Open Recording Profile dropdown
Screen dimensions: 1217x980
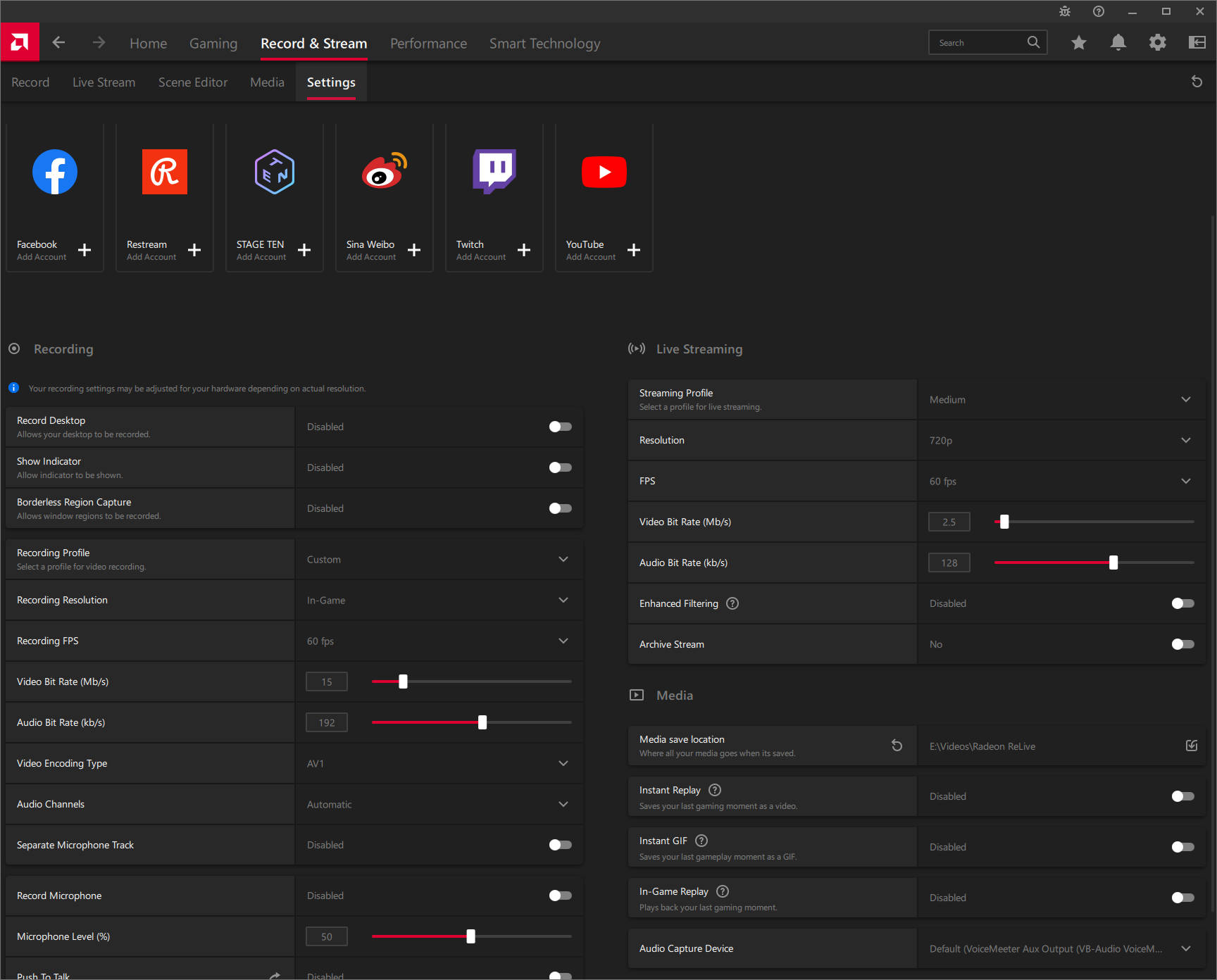pos(439,559)
